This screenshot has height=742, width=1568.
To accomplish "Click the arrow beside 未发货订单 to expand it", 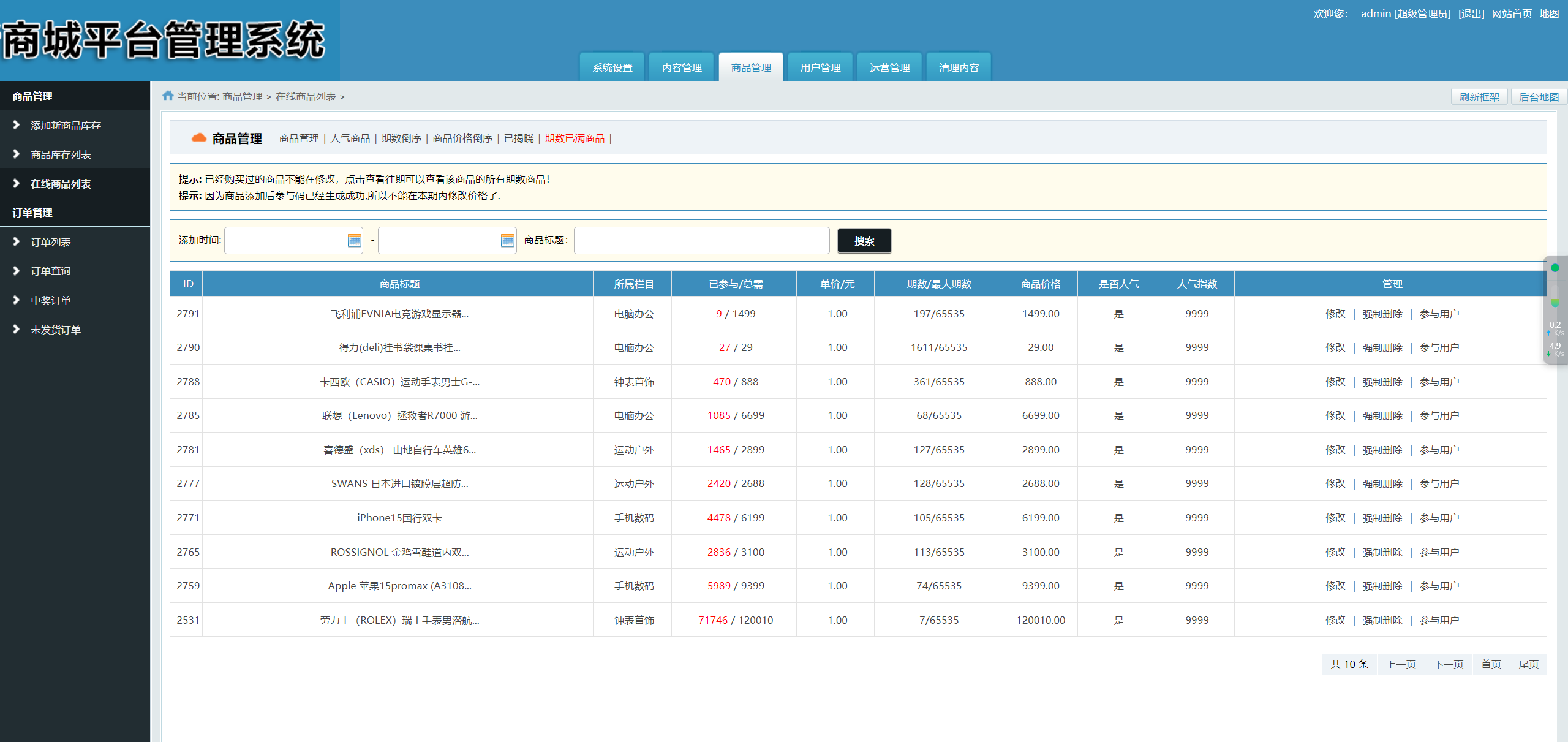I will point(17,329).
